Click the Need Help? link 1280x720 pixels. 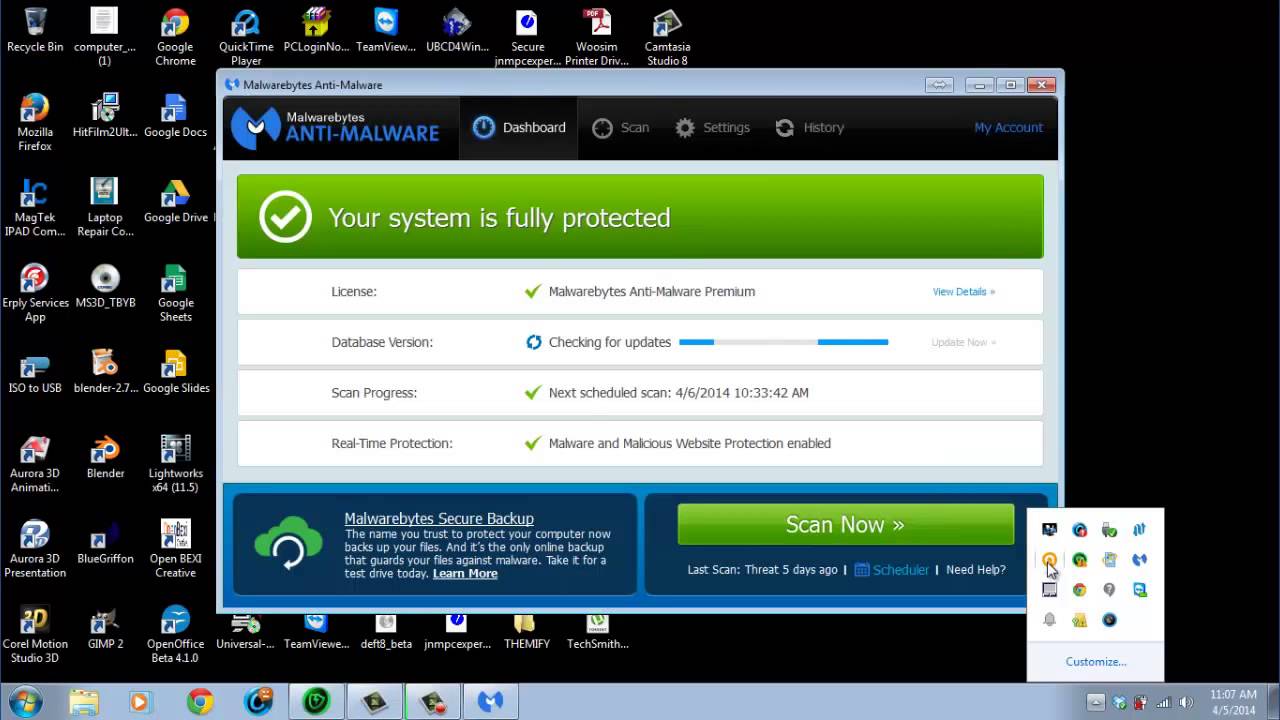pyautogui.click(x=976, y=570)
